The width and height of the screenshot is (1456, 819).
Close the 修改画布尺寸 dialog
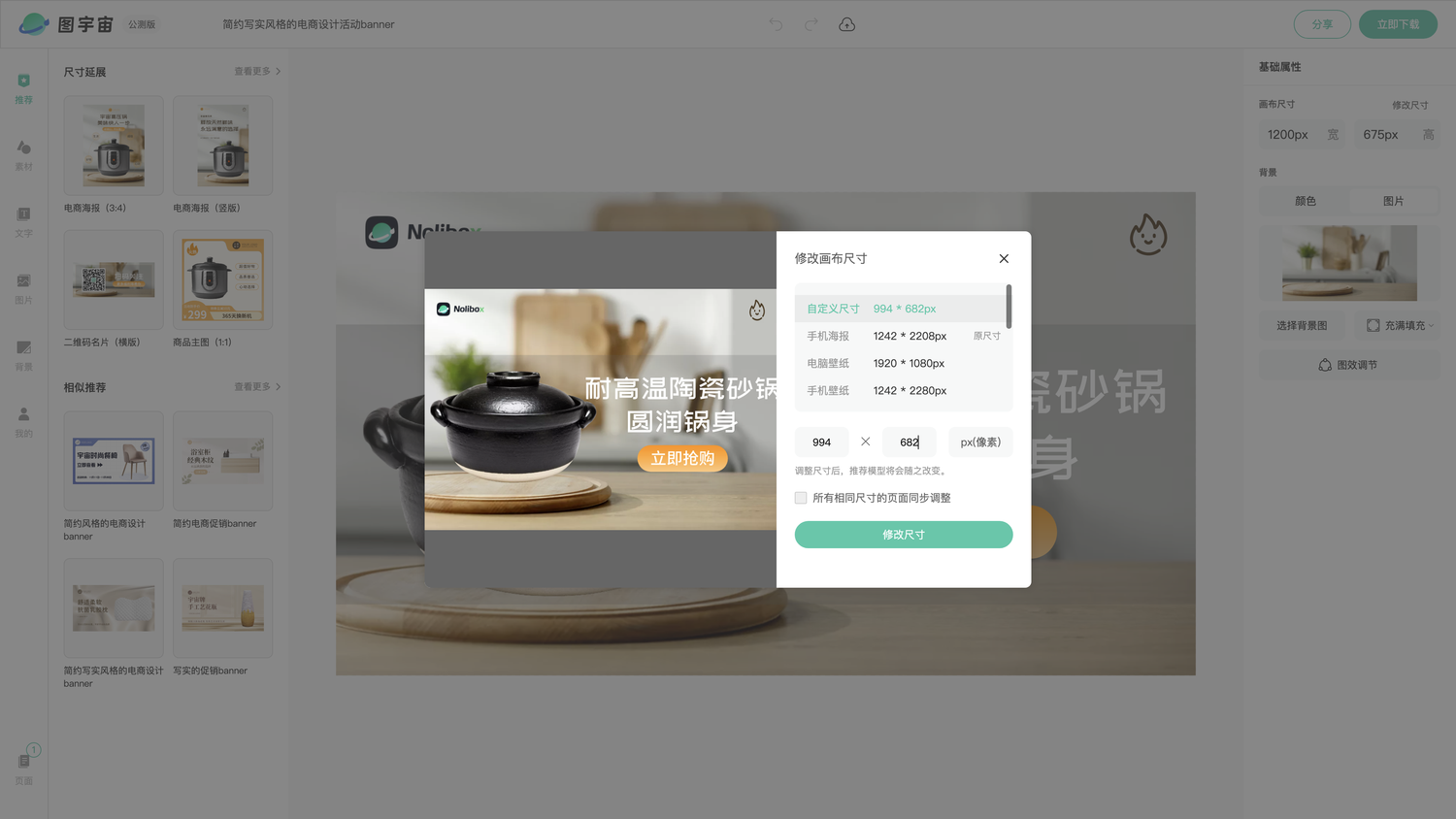[1004, 258]
